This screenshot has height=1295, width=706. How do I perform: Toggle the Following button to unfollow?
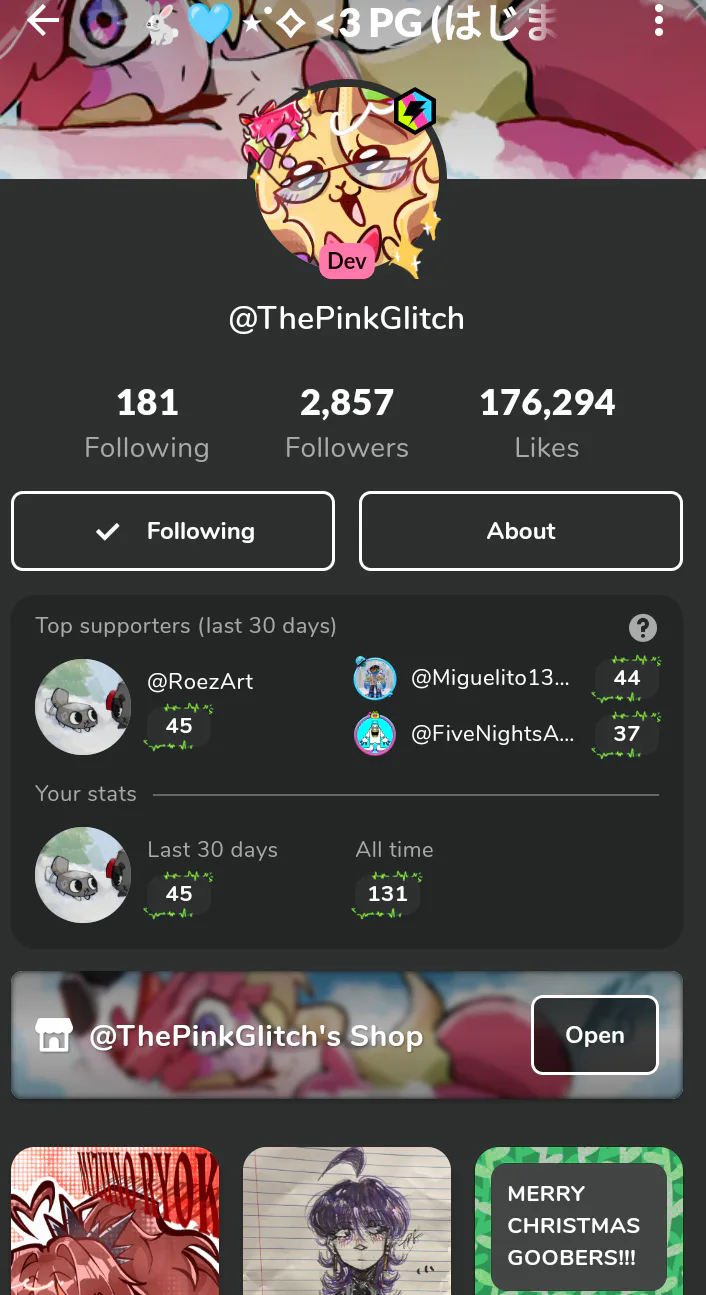[173, 531]
